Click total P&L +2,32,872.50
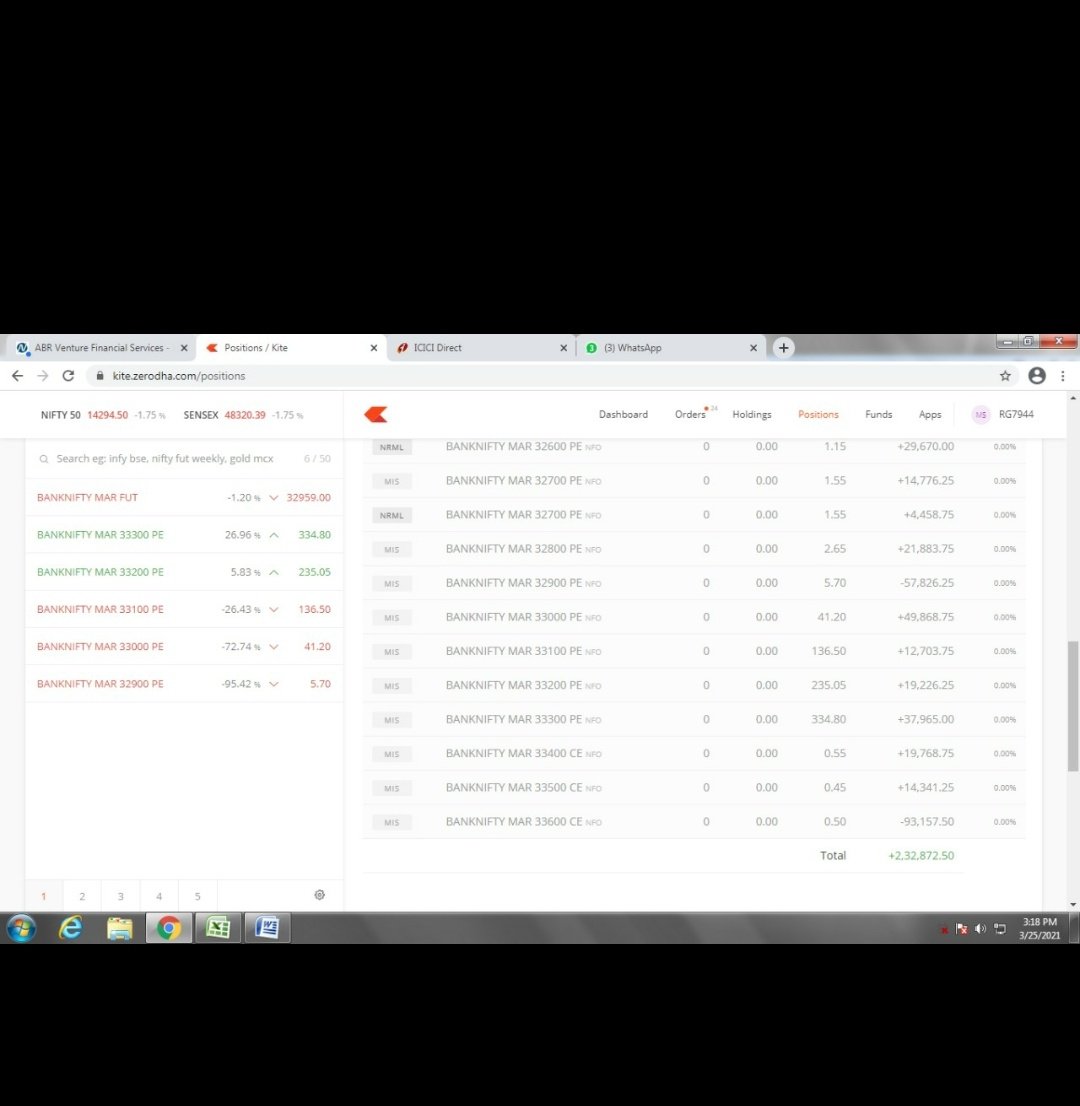Image resolution: width=1080 pixels, height=1106 pixels. [921, 856]
